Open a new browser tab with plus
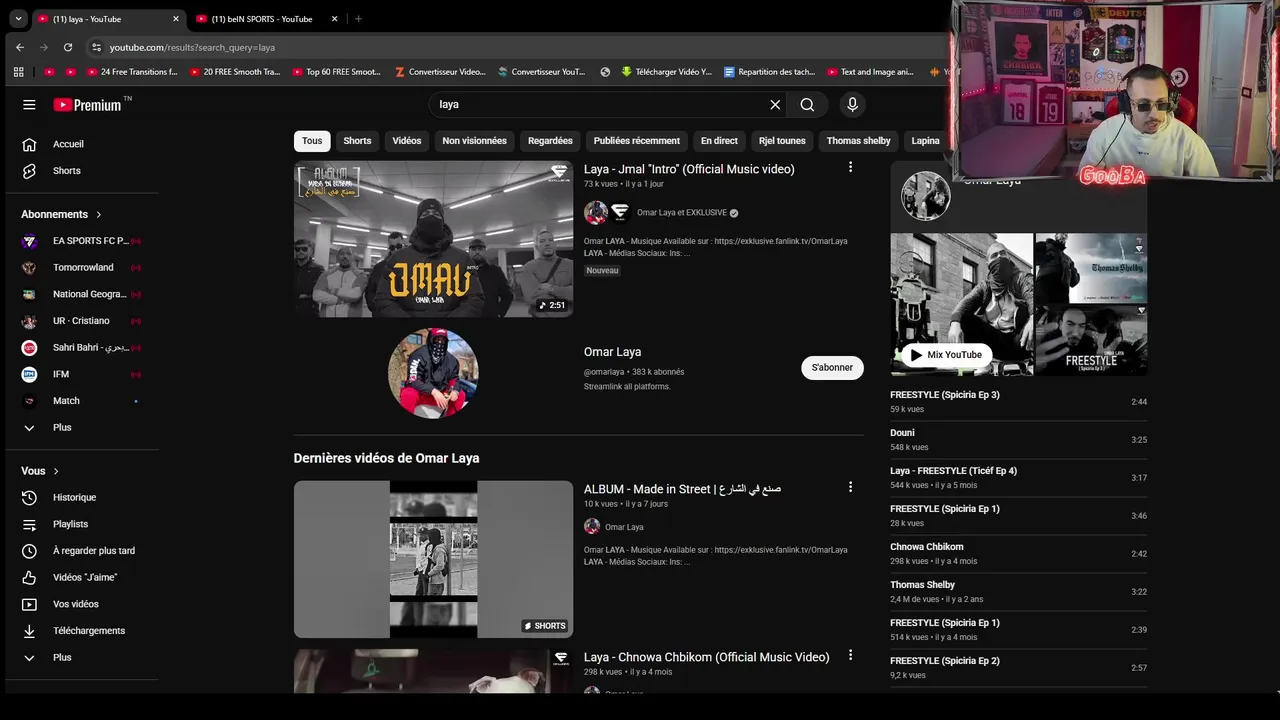The height and width of the screenshot is (720, 1280). pyautogui.click(x=358, y=18)
